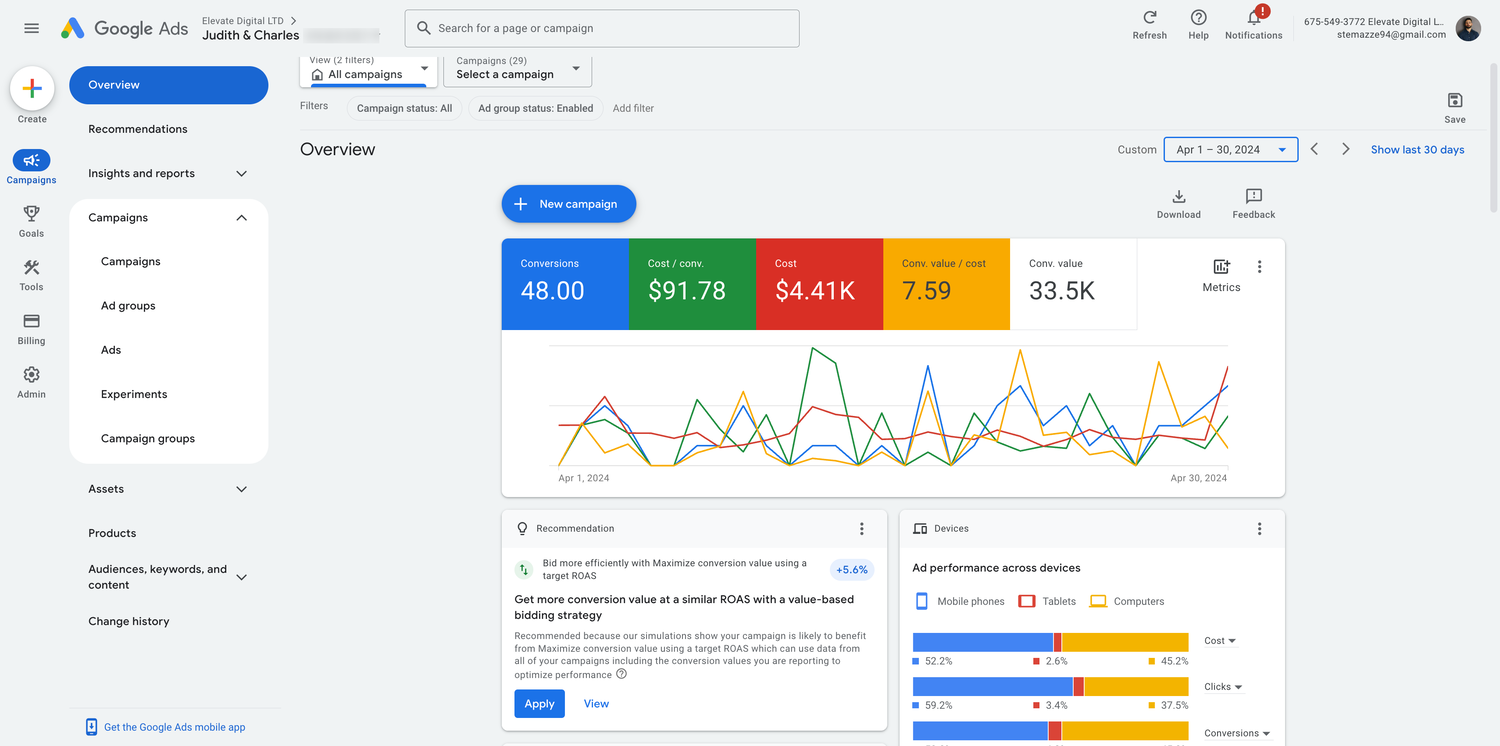Viewport: 1500px width, 746px height.
Task: Click the Campaign status: All filter chip
Action: click(404, 108)
